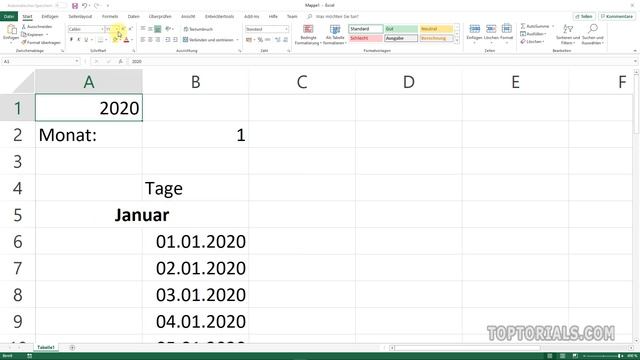
Task: Select the Tabelle1 sheet tab
Action: tap(46, 347)
